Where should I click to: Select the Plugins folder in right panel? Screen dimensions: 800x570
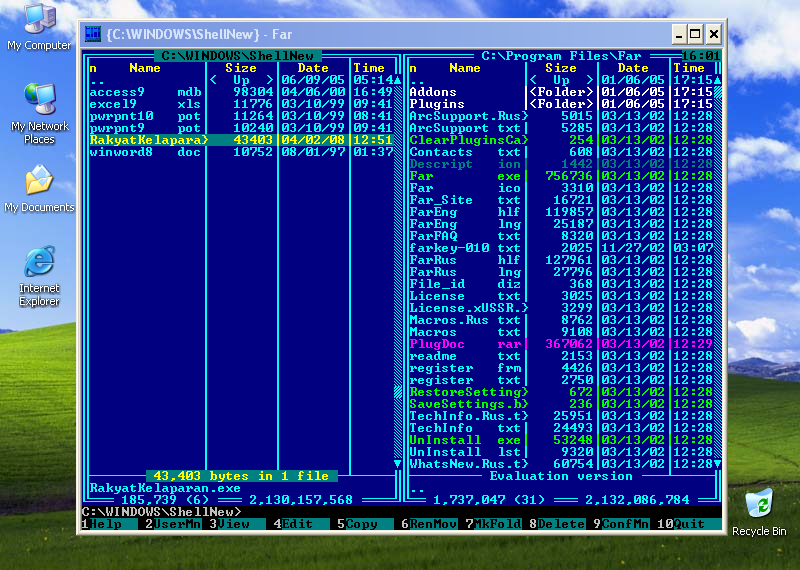click(x=561, y=104)
